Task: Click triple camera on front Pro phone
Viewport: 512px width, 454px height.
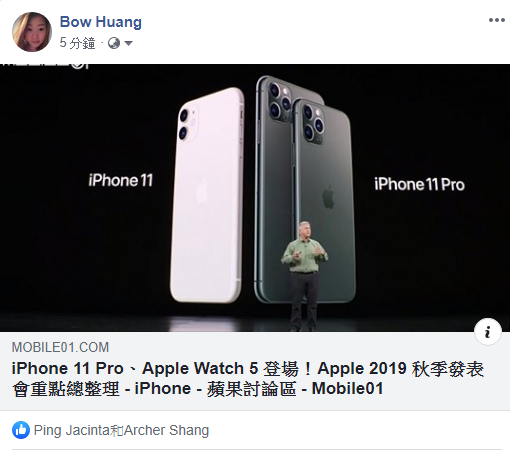Action: click(313, 123)
